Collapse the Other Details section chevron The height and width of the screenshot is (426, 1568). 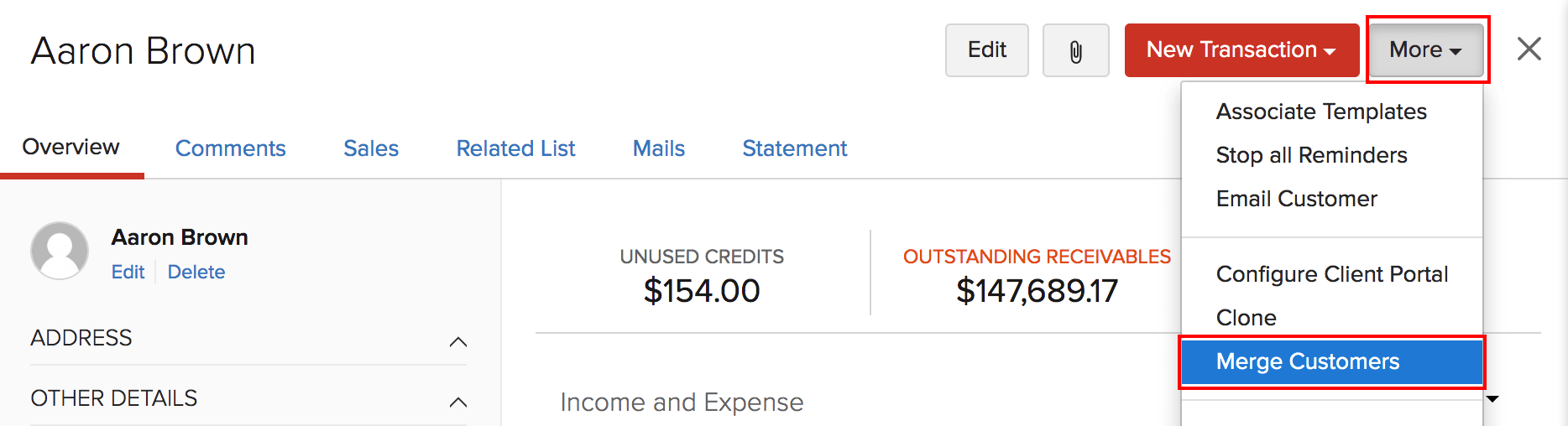(457, 402)
